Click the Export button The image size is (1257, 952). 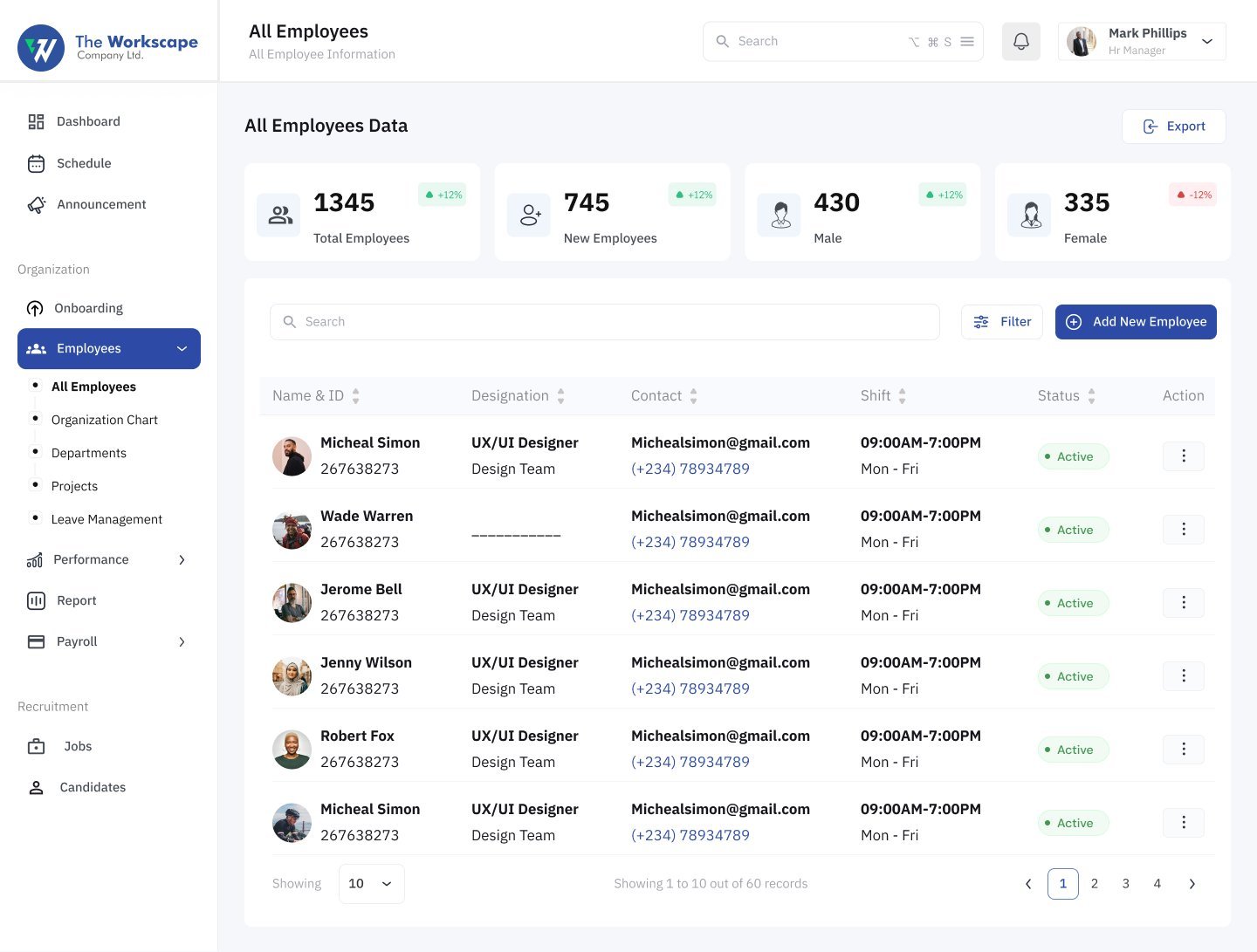coord(1173,127)
